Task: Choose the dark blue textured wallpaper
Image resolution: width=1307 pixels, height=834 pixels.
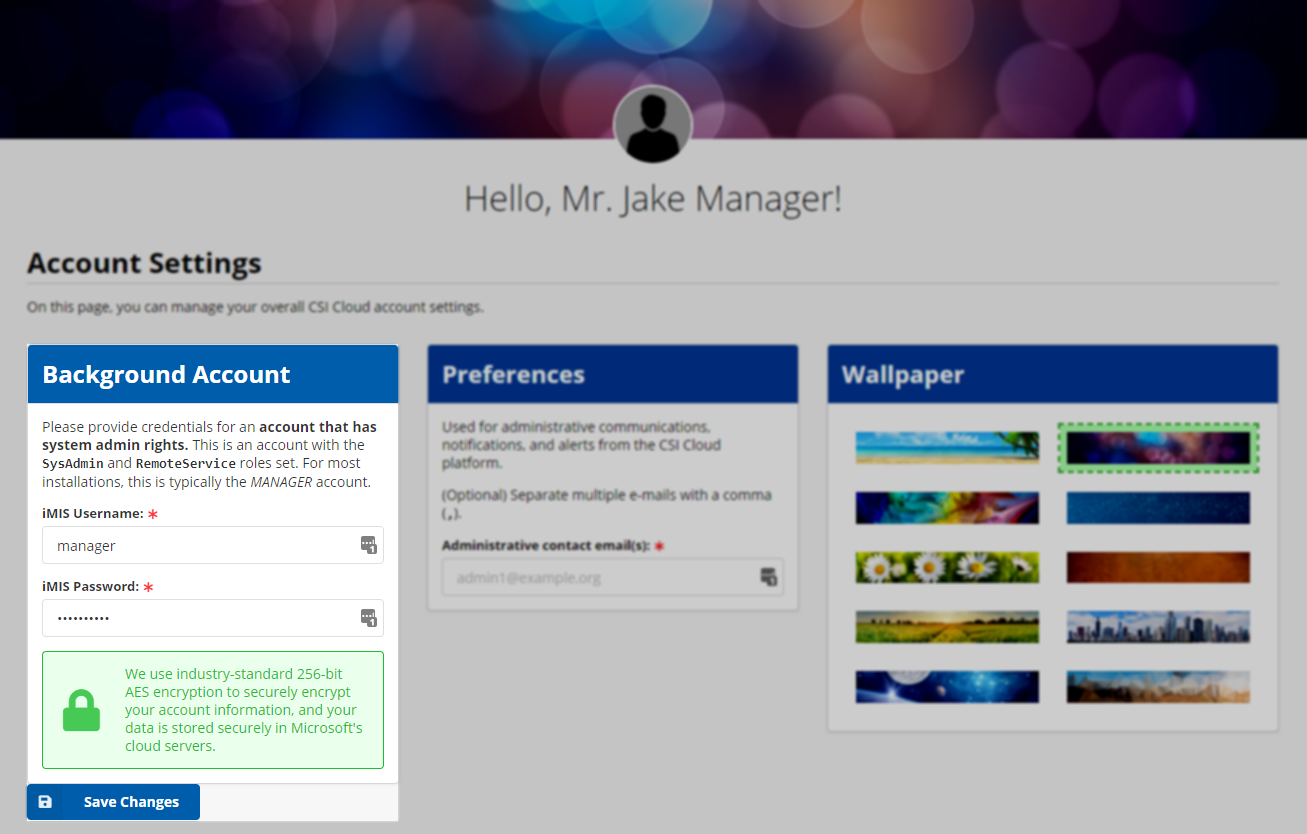Action: (x=1158, y=508)
